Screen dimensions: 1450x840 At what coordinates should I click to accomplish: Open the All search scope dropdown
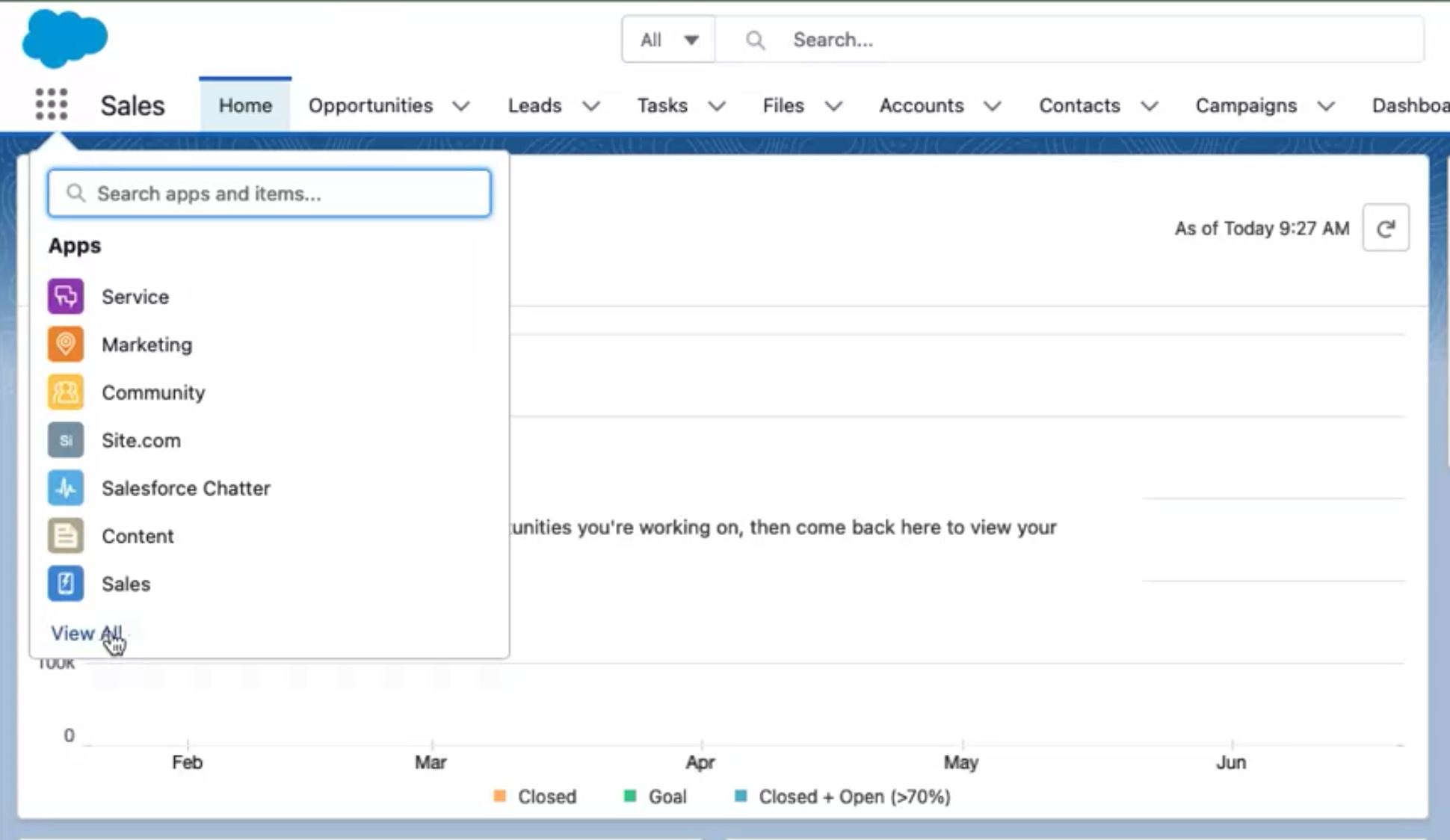pyautogui.click(x=668, y=40)
